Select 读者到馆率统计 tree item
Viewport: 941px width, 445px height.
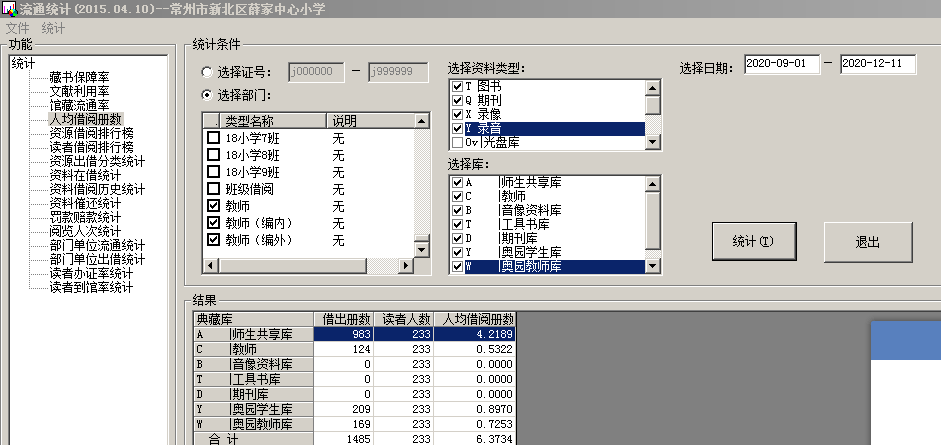(91, 287)
